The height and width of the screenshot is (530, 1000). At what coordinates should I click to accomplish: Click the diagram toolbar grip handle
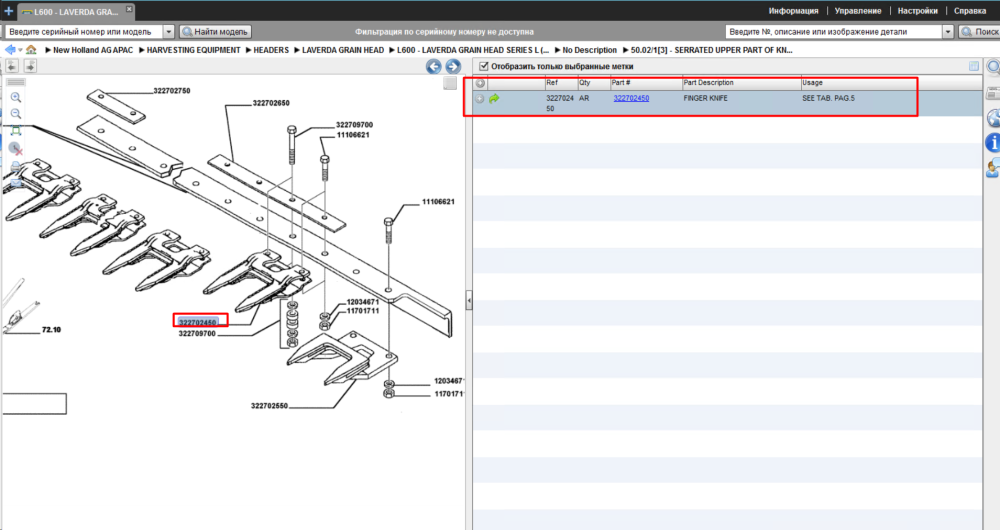pyautogui.click(x=16, y=82)
